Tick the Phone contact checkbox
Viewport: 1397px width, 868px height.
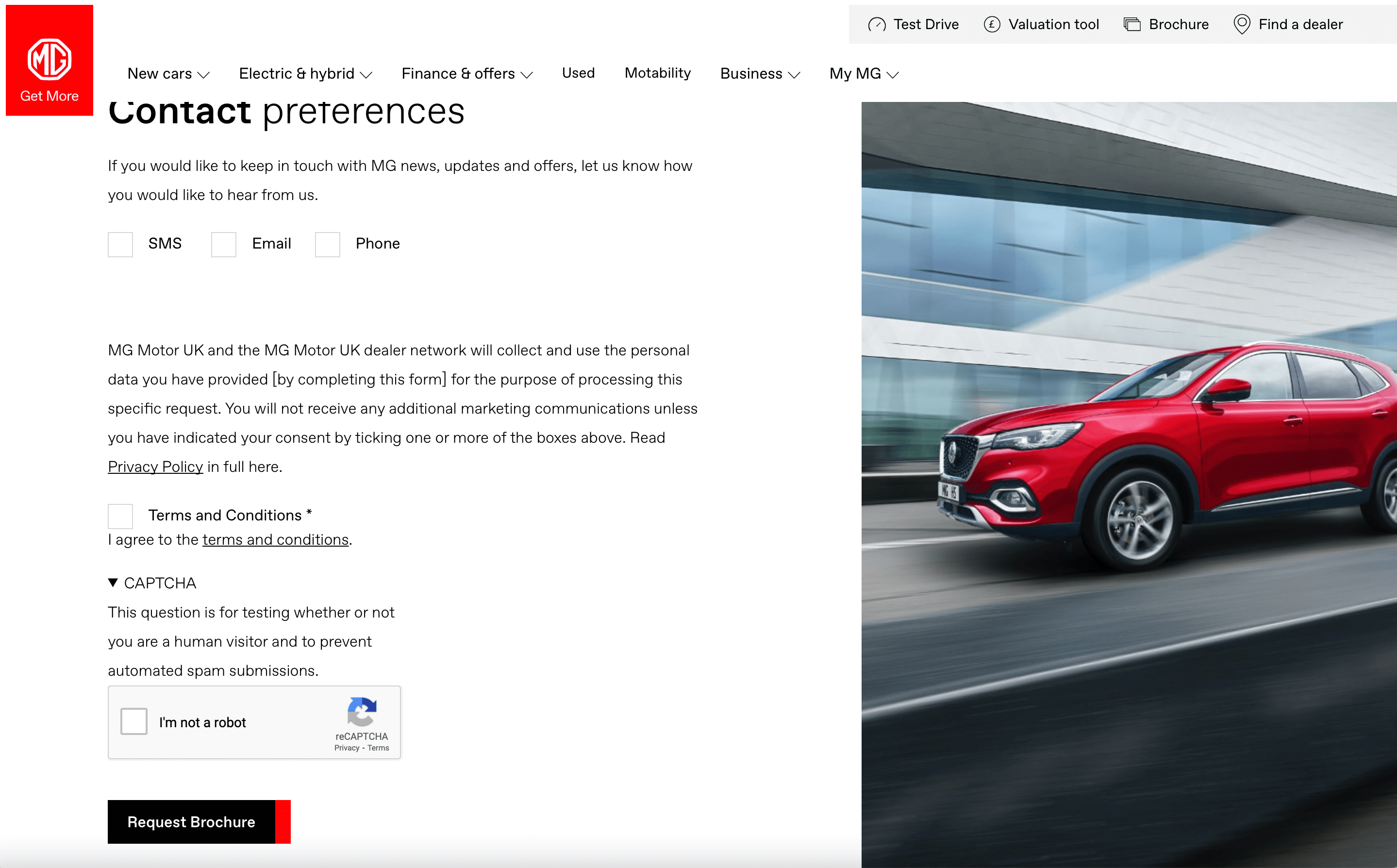328,245
